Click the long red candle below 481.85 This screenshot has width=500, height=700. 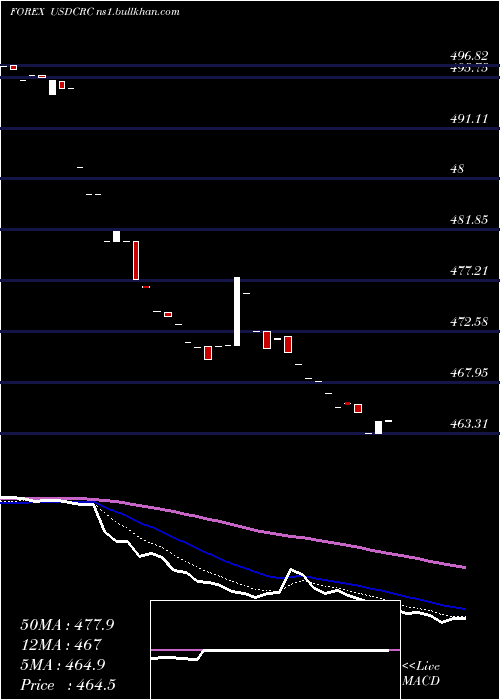136,261
